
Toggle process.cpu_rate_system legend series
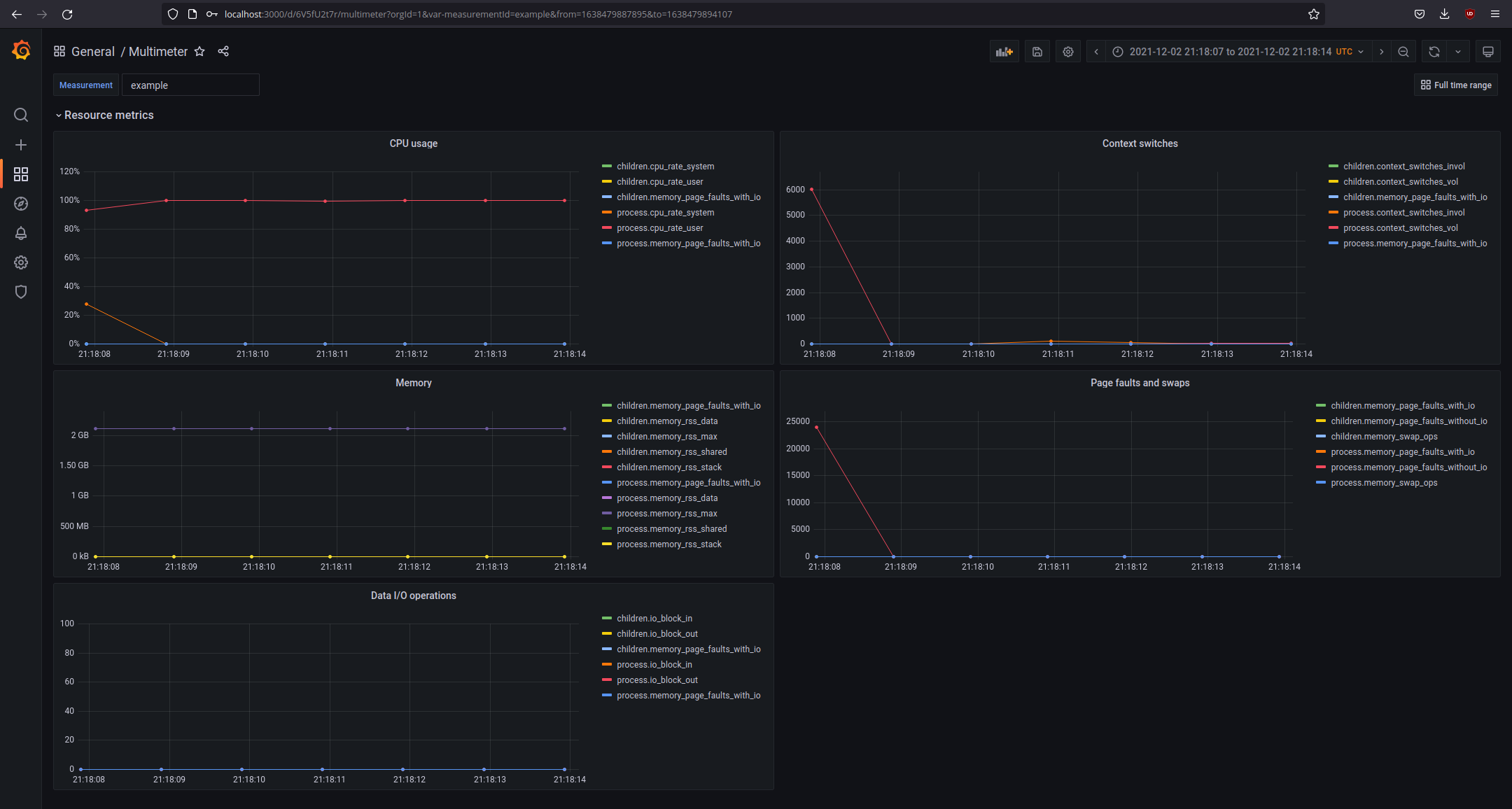[x=665, y=213]
